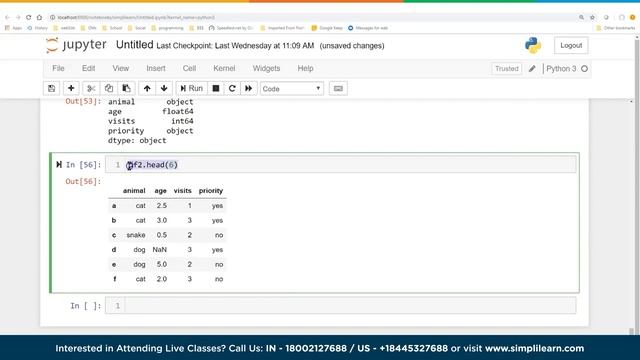Open the command palette keyboard icon
This screenshot has width=640, height=360.
[x=338, y=89]
